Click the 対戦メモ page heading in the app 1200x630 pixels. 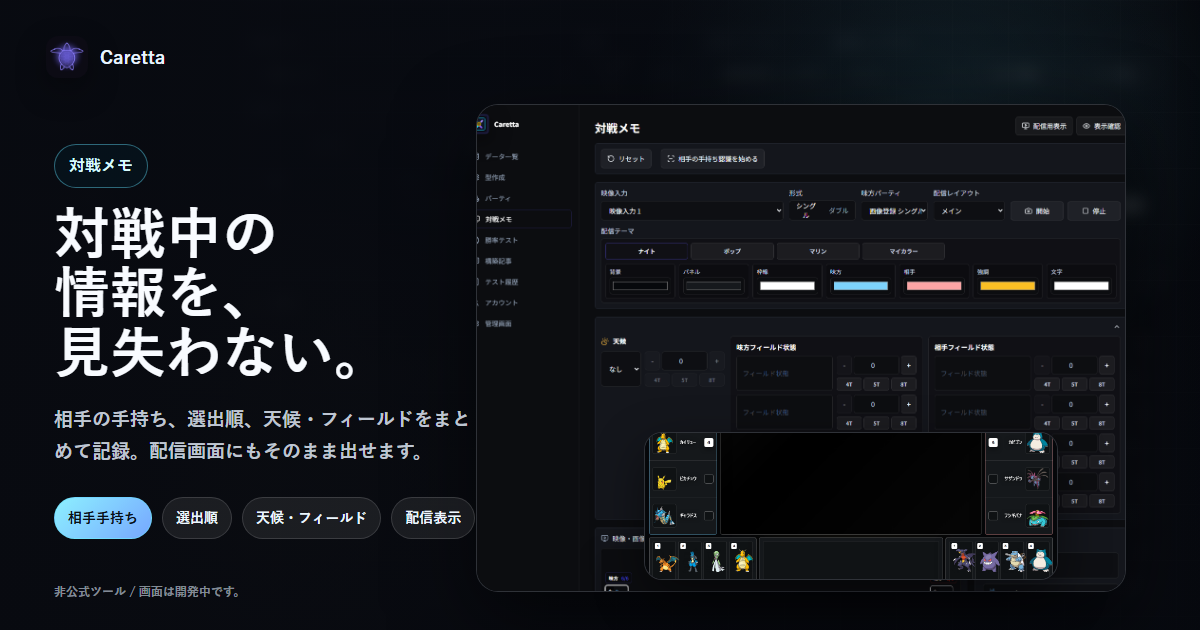pos(617,129)
